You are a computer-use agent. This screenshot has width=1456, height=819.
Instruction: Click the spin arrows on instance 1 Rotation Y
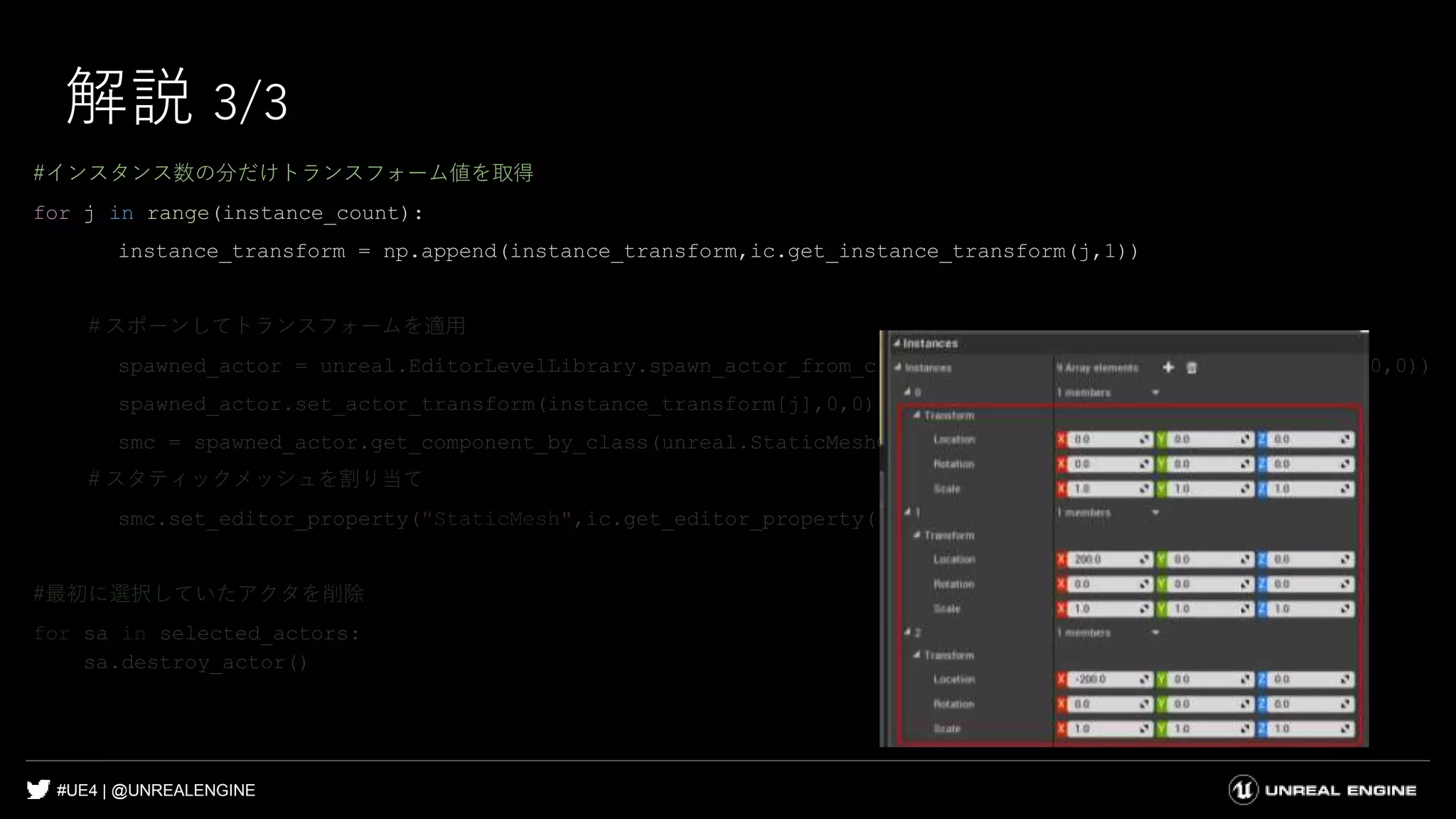tap(1246, 584)
